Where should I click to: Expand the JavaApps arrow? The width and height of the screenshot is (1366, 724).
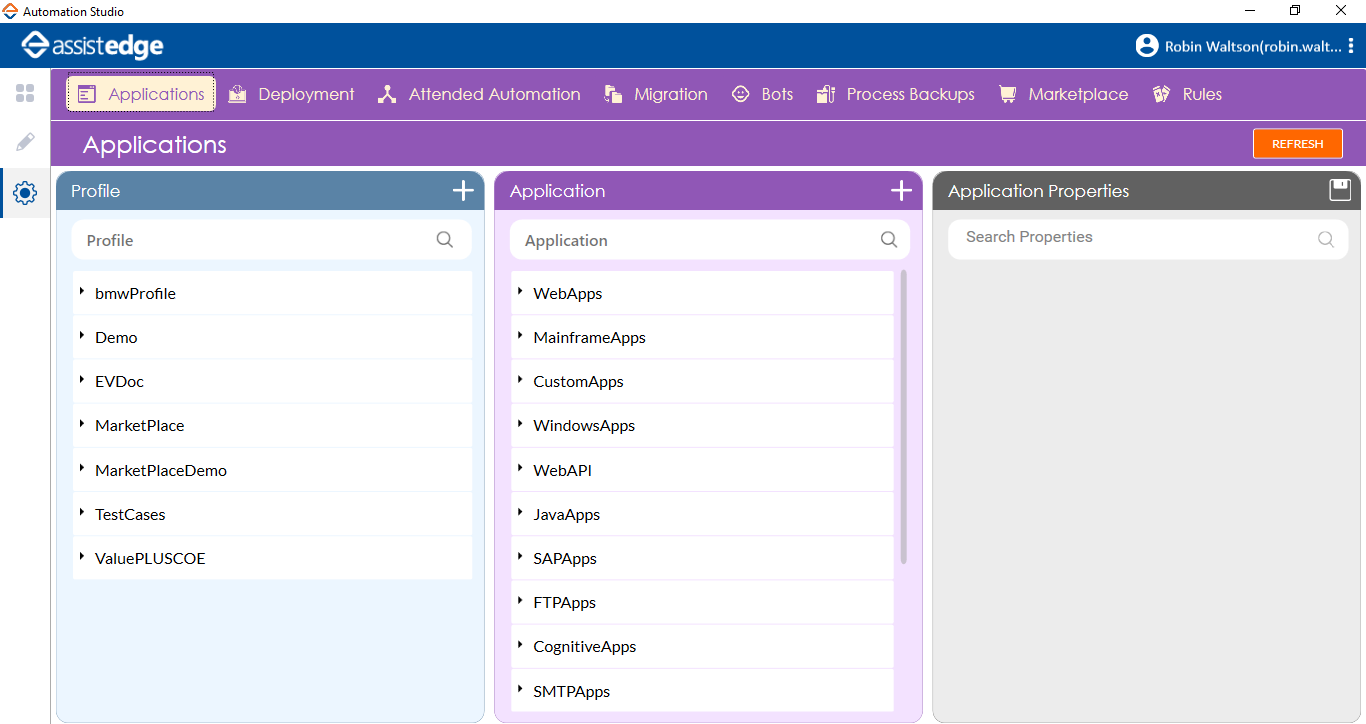(x=520, y=512)
